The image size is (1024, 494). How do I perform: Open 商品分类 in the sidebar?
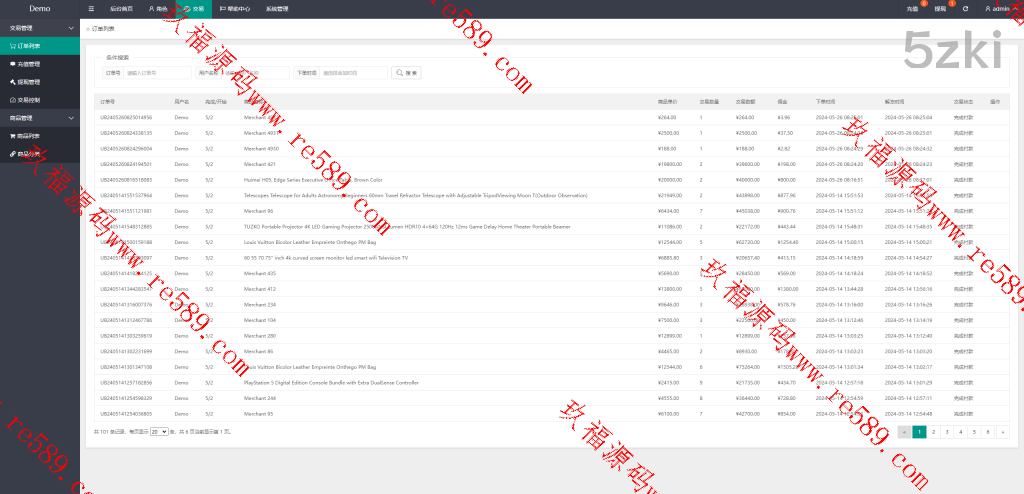coord(27,153)
